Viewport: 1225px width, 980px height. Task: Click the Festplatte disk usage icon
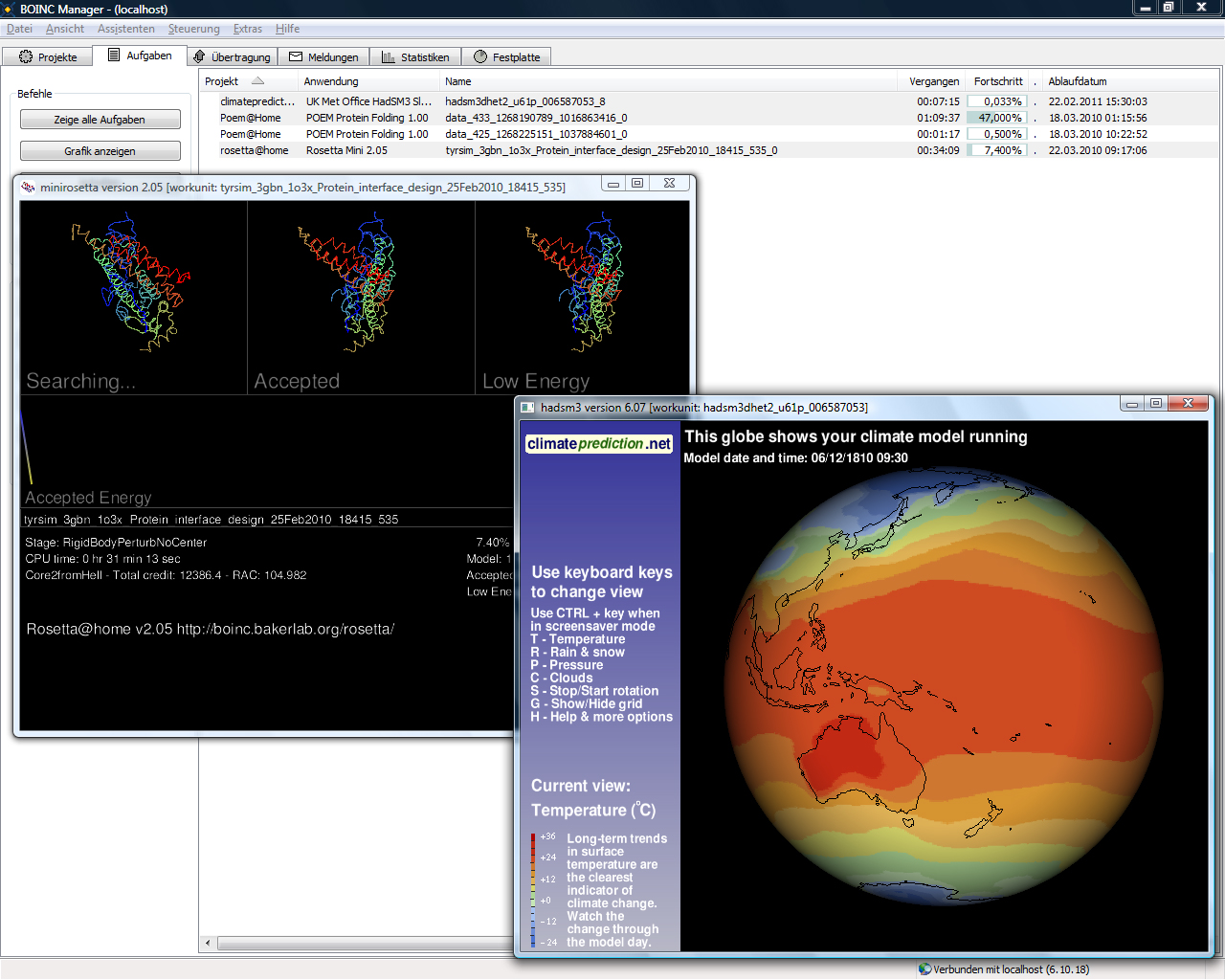[480, 57]
